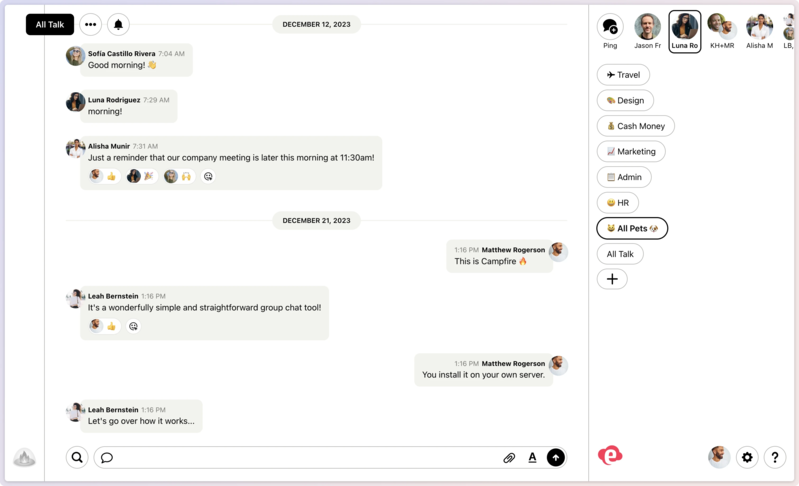Toggle thumbs-up reaction on Alisha's reminder
Screen dimensions: 799x486
tap(103, 176)
